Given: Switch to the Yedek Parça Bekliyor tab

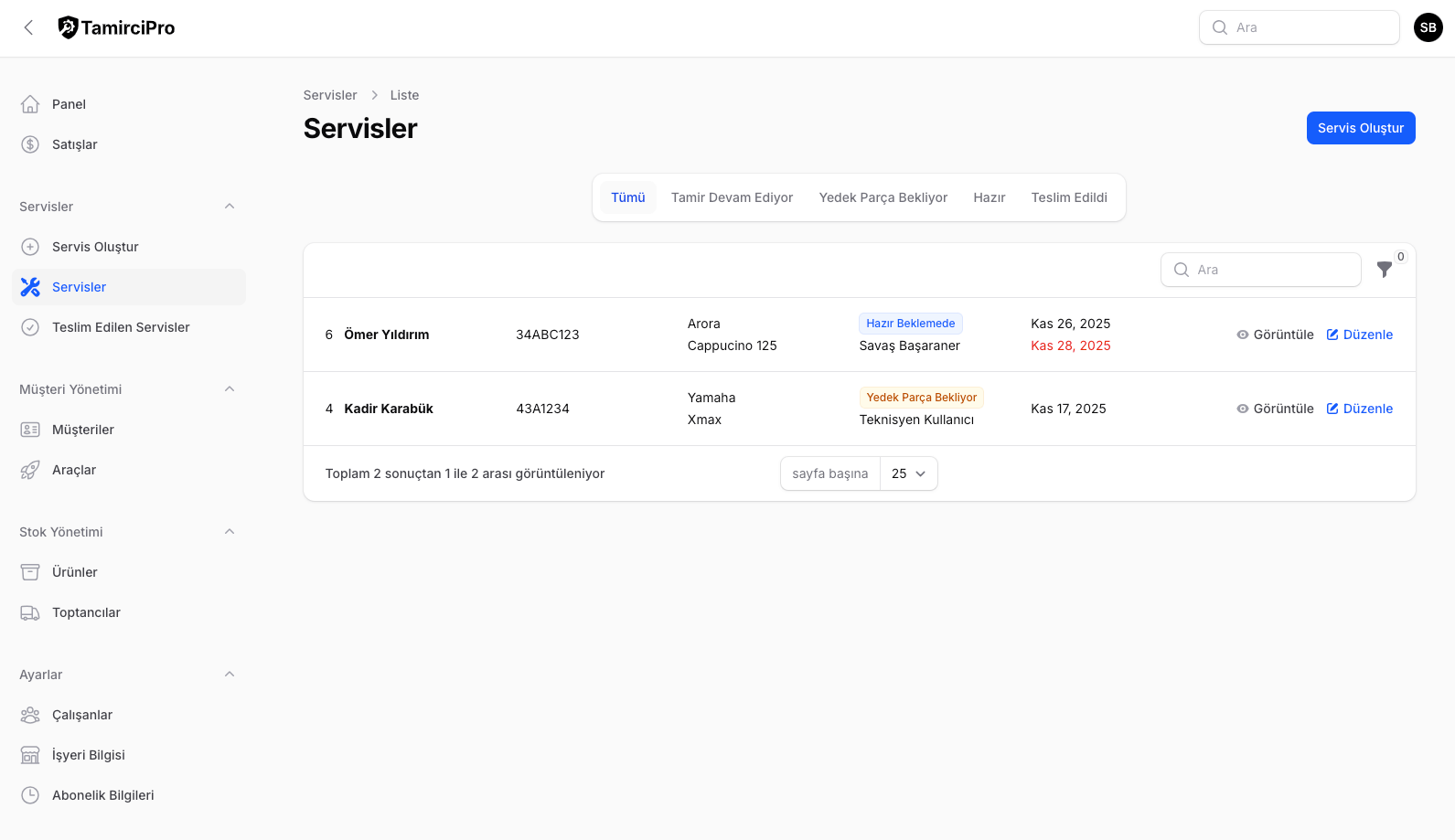Looking at the screenshot, I should (x=883, y=197).
